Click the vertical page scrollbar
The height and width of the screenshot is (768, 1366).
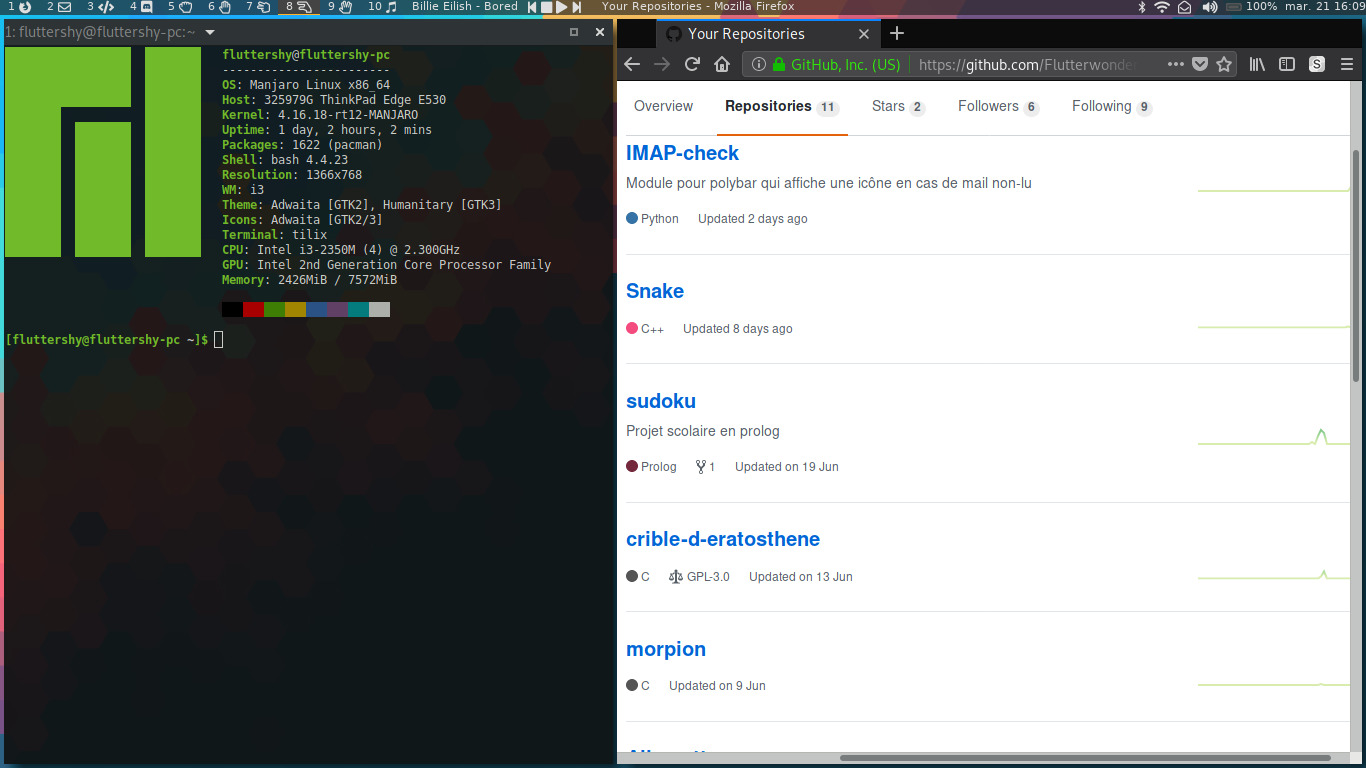point(1356,265)
